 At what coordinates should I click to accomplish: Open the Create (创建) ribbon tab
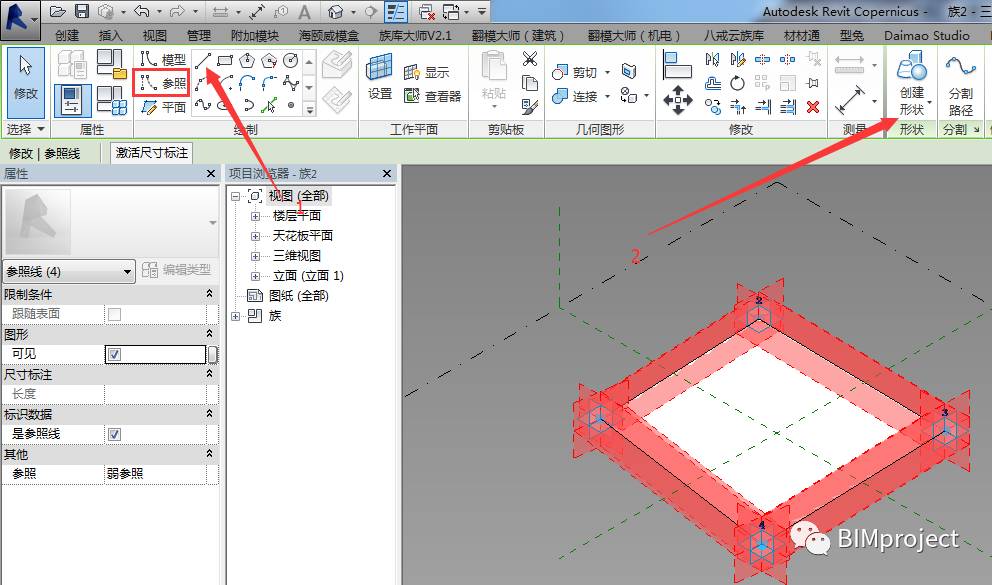point(67,35)
